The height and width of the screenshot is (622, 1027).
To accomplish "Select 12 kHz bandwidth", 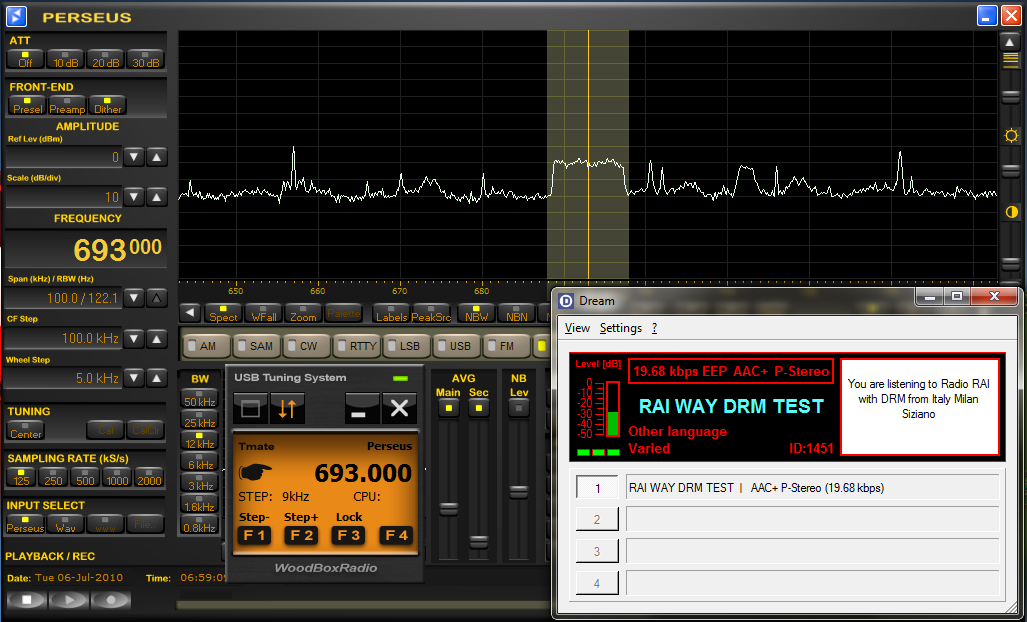I will pos(200,441).
